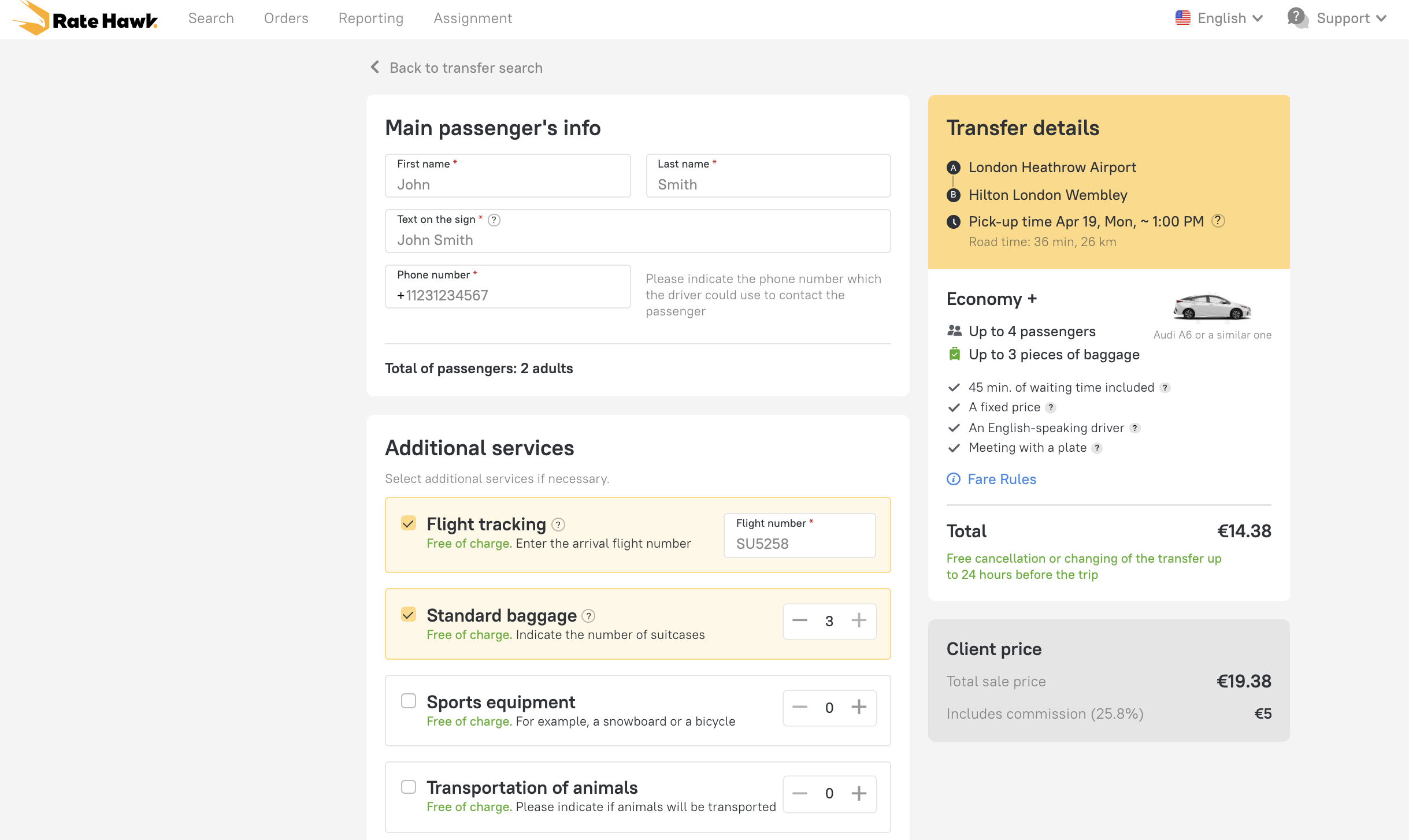Open the Assignment section

pyautogui.click(x=473, y=18)
